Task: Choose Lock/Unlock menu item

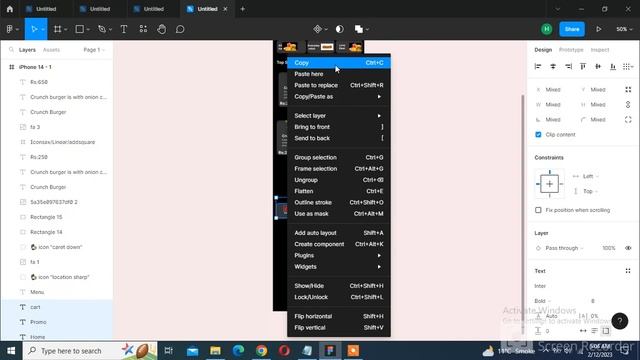Action: [338, 297]
